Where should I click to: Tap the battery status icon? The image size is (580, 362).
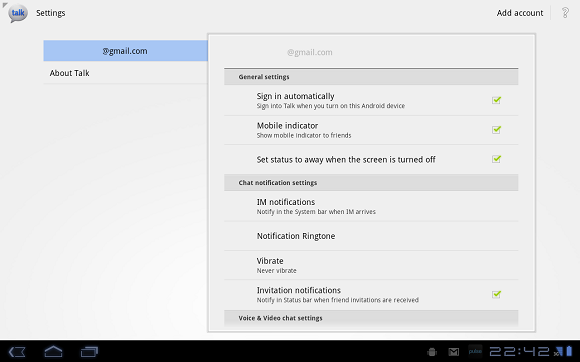pyautogui.click(x=569, y=351)
